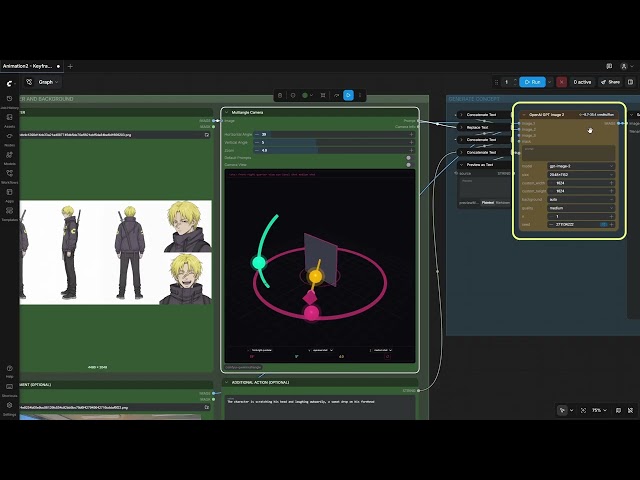Collapse the OpenAI GPT Image 2 node
This screenshot has width=640, height=480.
pyautogui.click(x=524, y=115)
